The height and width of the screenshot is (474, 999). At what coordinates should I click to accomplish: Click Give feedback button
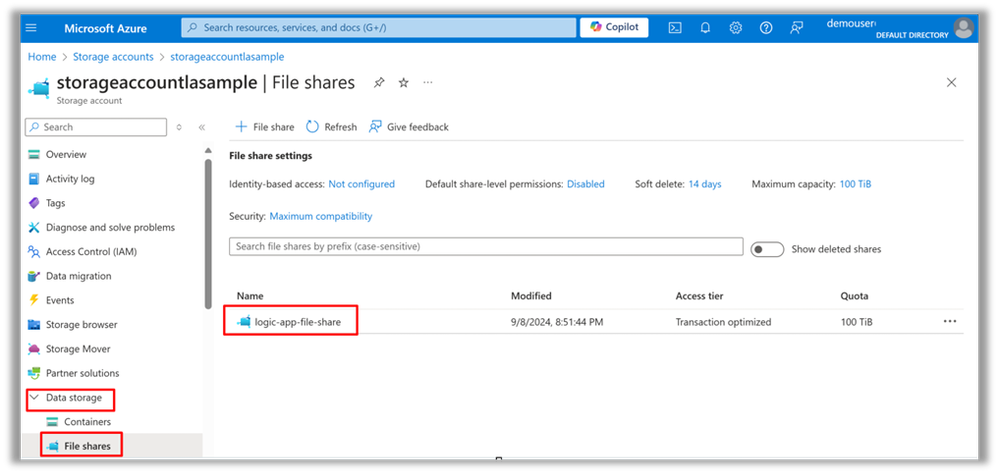408,127
